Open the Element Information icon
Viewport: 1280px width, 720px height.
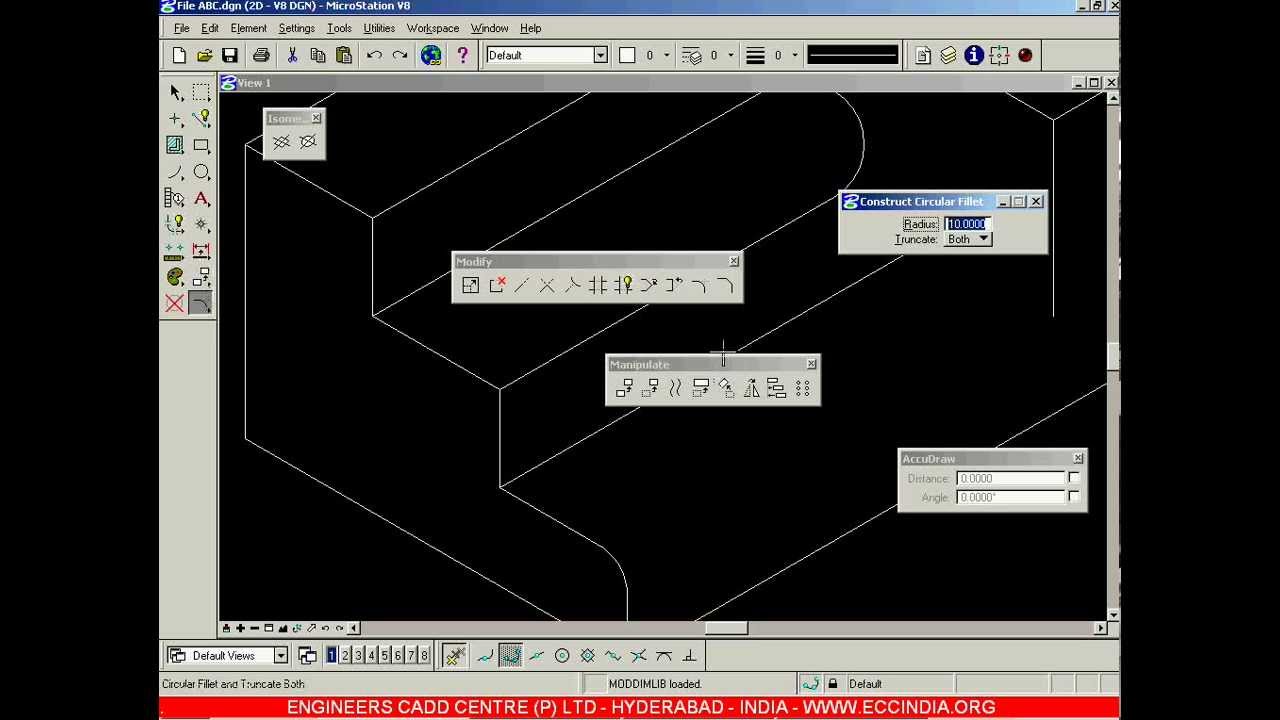click(974, 55)
